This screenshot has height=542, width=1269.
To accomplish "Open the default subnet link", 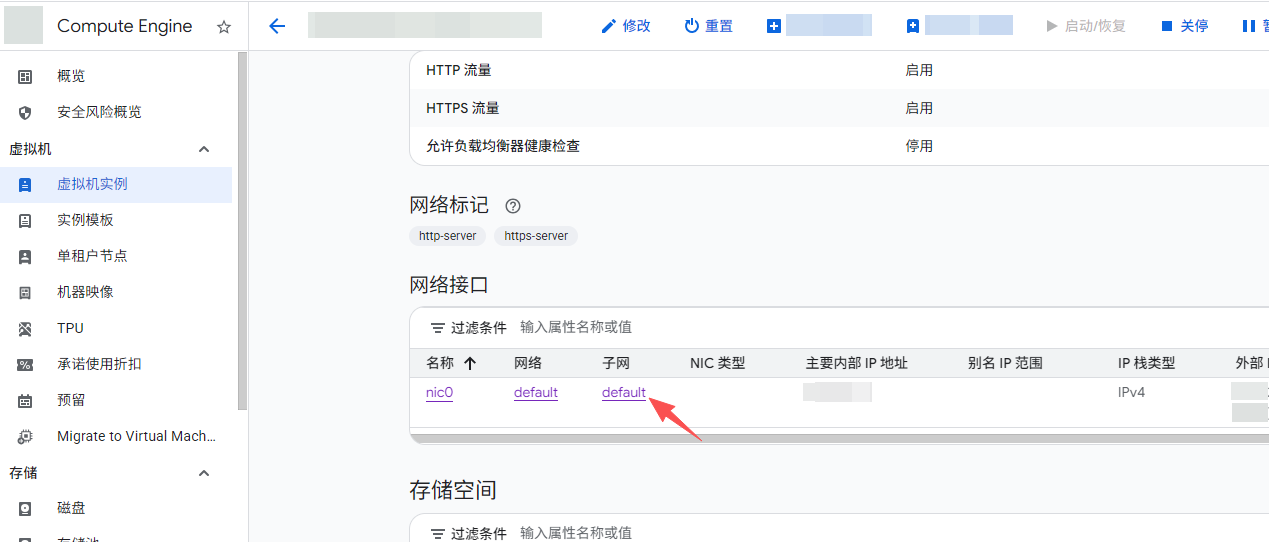I will coord(624,392).
